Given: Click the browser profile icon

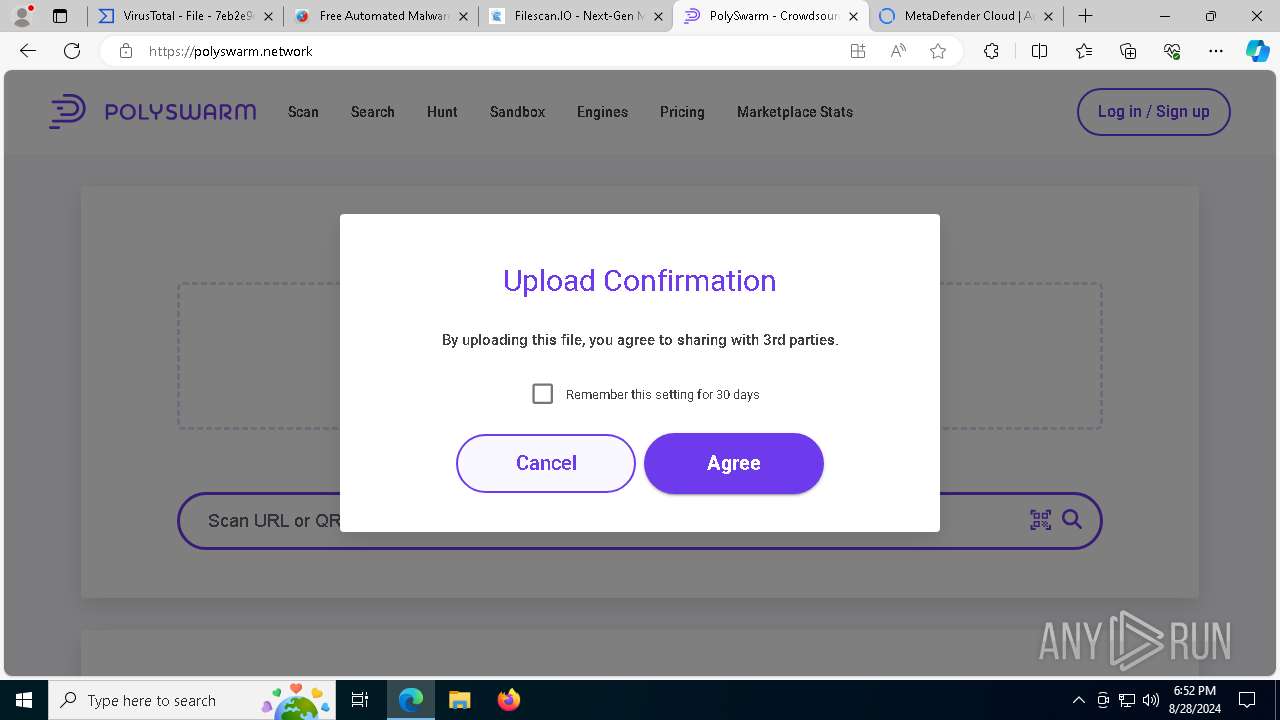Looking at the screenshot, I should pyautogui.click(x=21, y=16).
